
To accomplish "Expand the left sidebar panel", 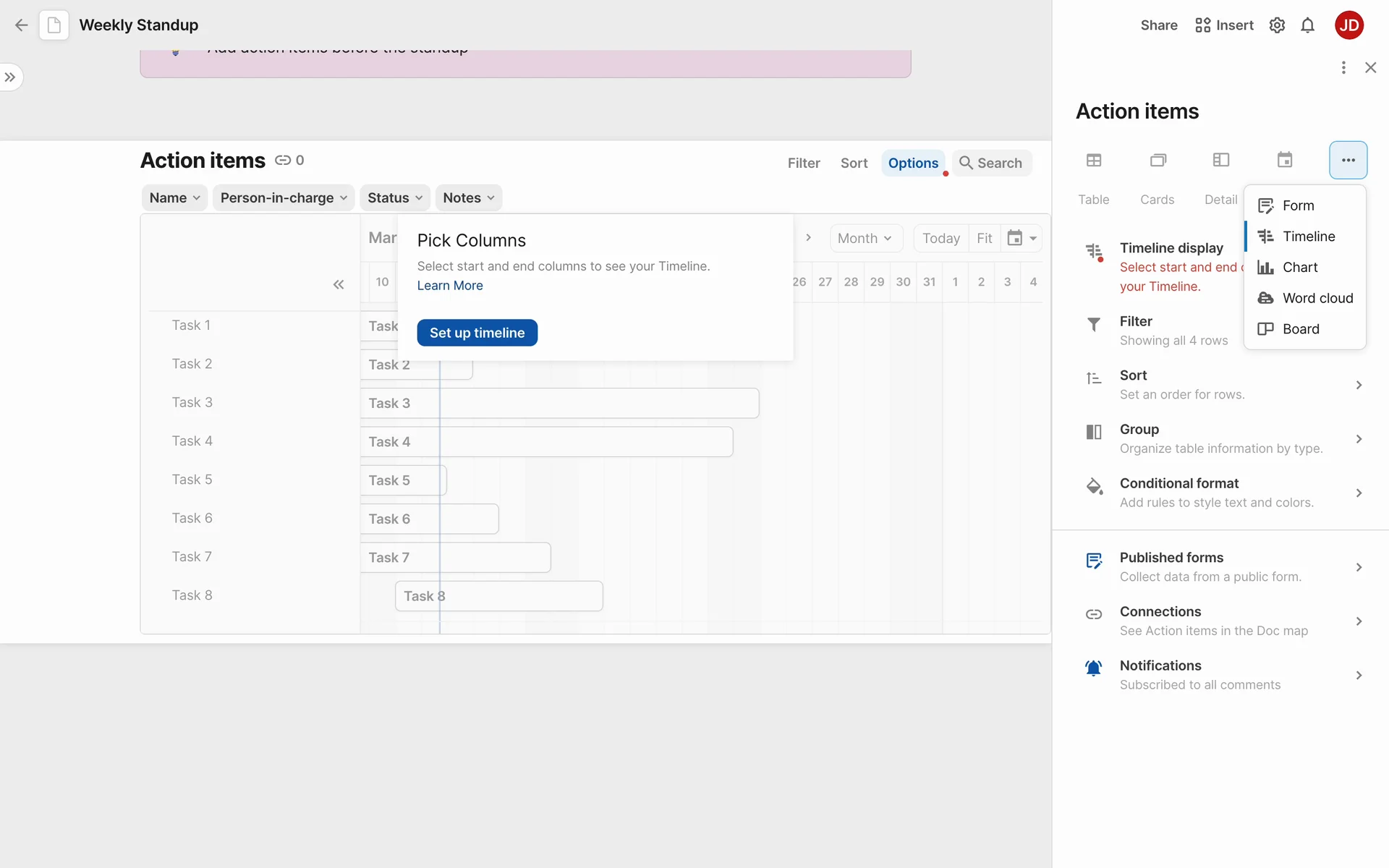I will 10,77.
